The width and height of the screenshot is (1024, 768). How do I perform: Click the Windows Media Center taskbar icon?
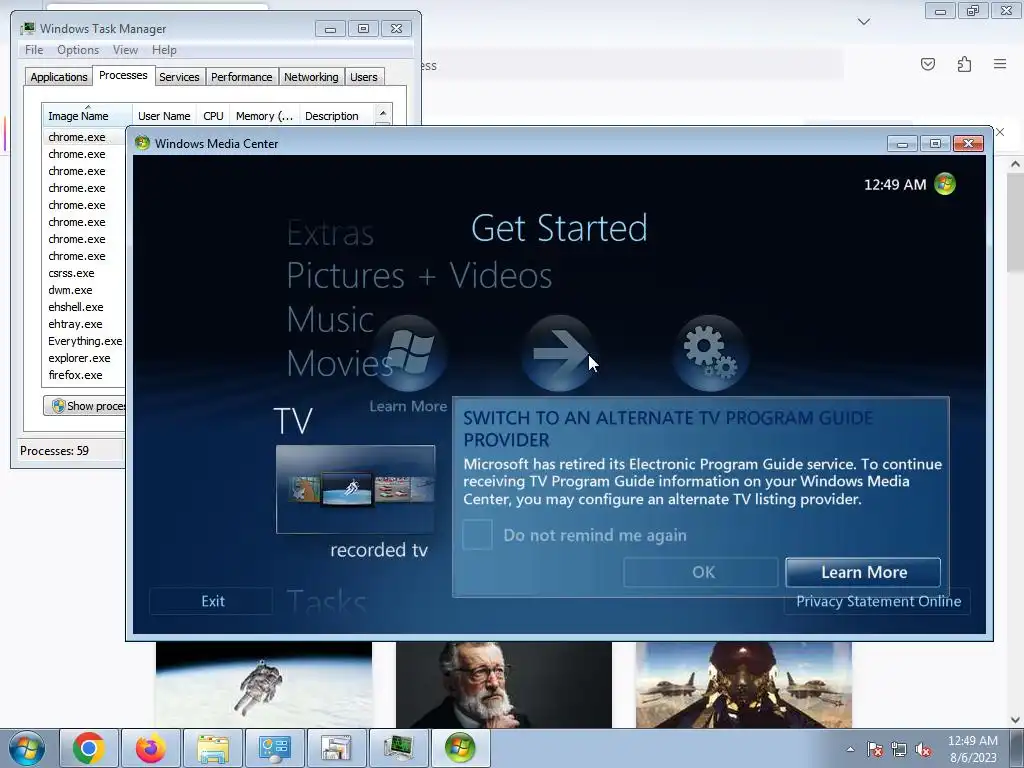(x=460, y=748)
